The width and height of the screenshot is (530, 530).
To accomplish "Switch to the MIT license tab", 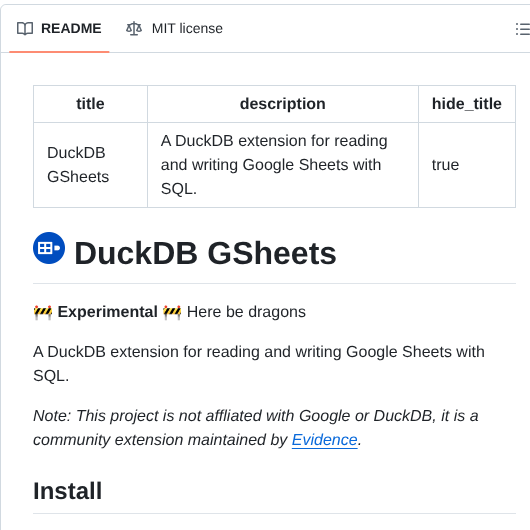I will 174,29.
